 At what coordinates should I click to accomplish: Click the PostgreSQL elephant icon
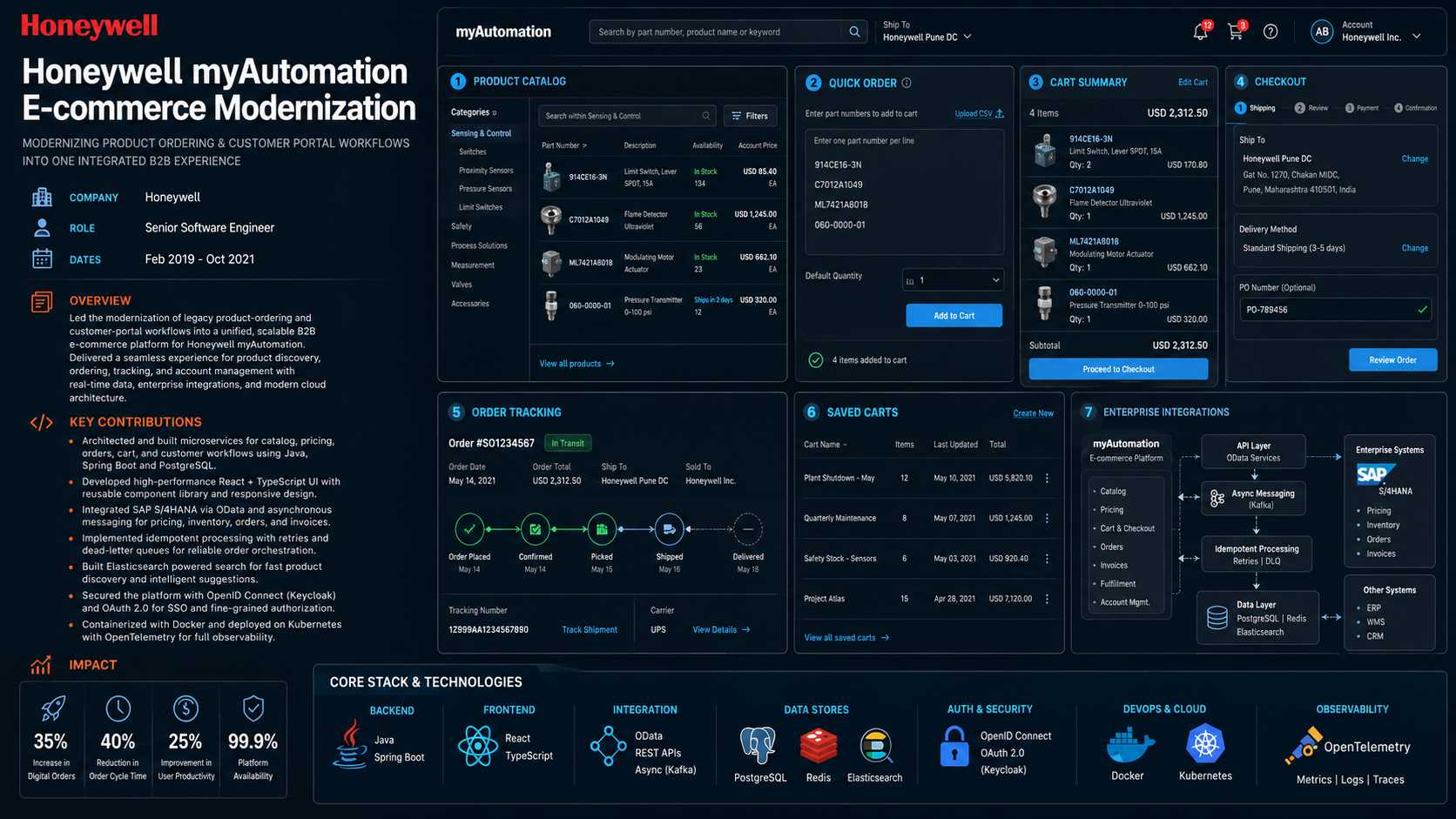pyautogui.click(x=758, y=746)
